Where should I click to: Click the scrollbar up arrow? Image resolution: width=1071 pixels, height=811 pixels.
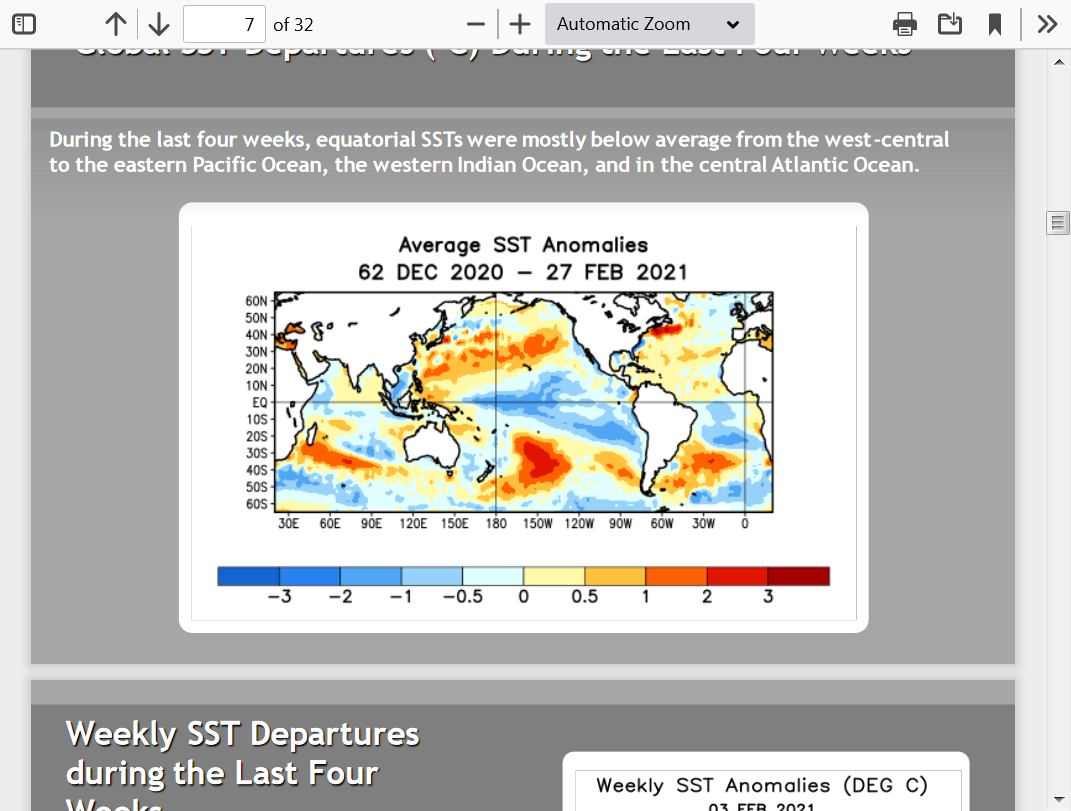pos(1059,62)
